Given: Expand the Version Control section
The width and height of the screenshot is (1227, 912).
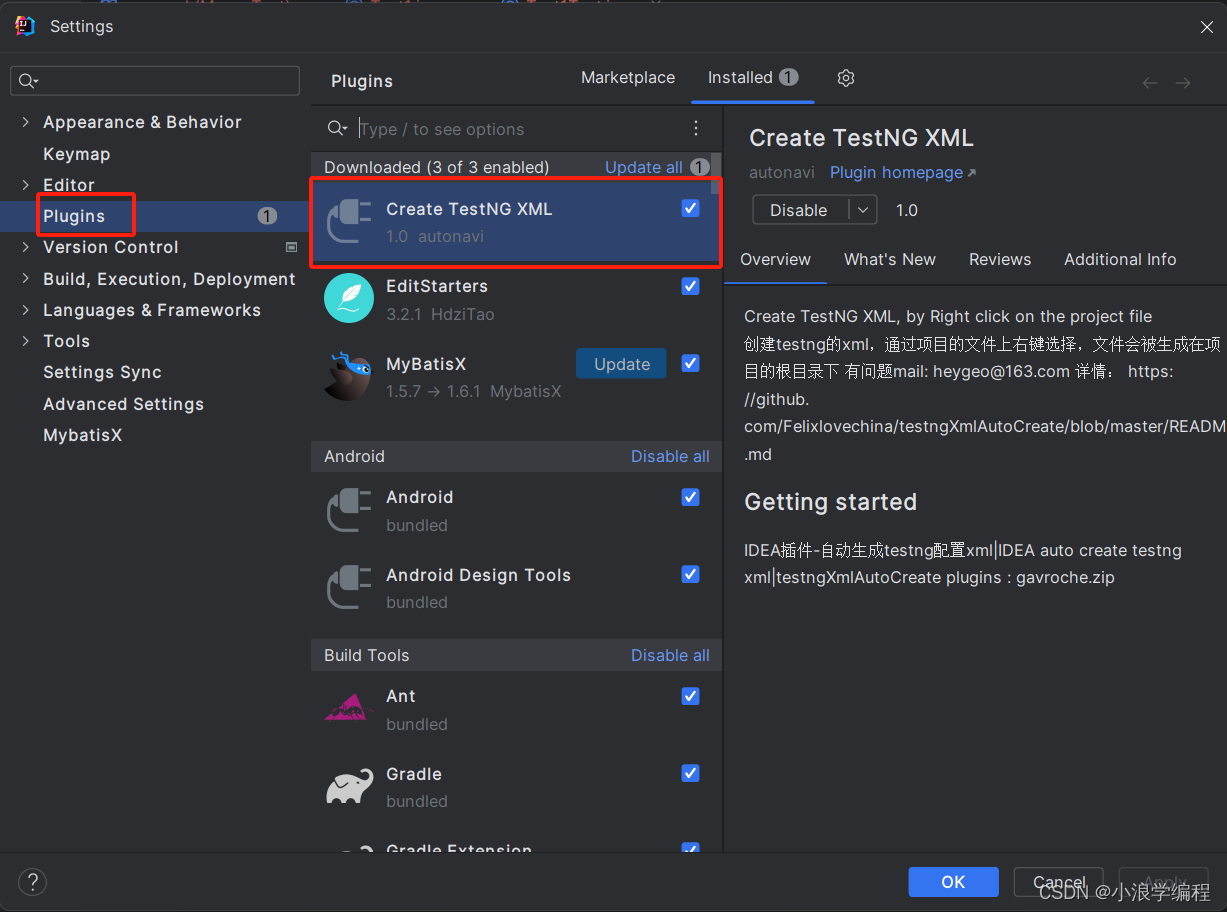Looking at the screenshot, I should point(25,247).
